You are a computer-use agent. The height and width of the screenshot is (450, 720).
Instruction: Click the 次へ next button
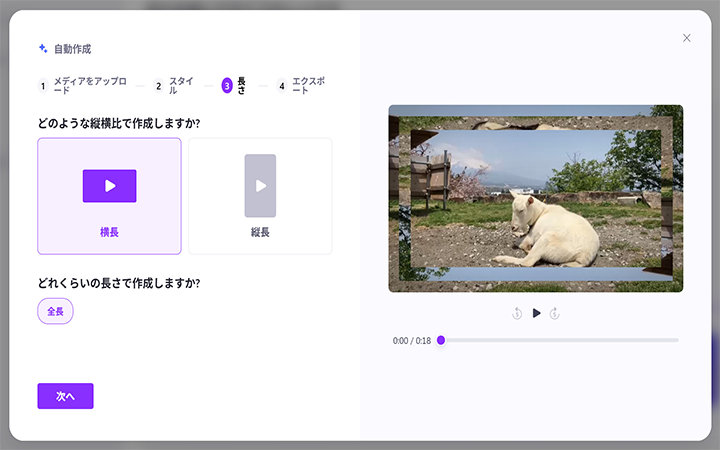click(x=65, y=396)
